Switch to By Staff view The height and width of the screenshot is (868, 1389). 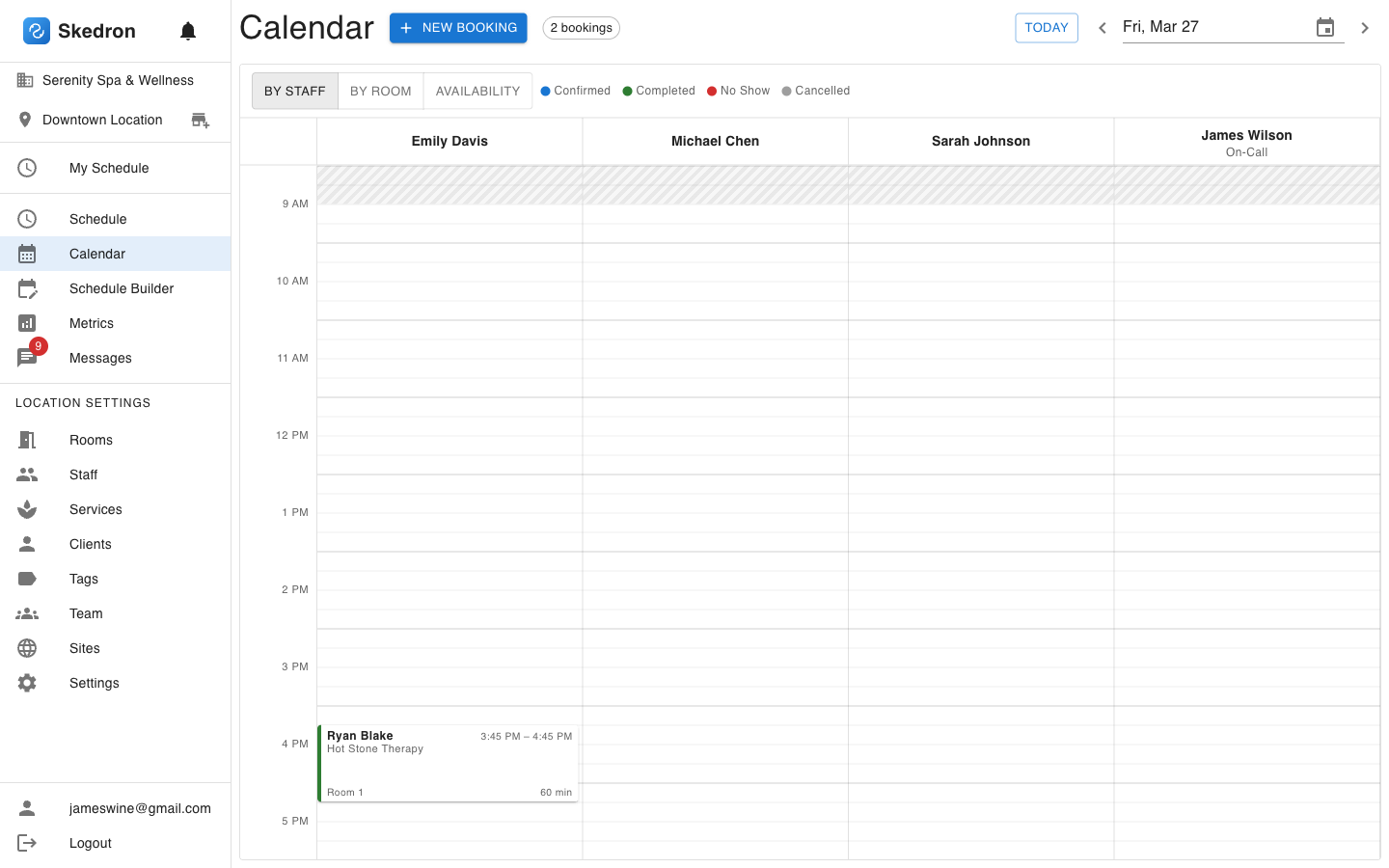(295, 91)
